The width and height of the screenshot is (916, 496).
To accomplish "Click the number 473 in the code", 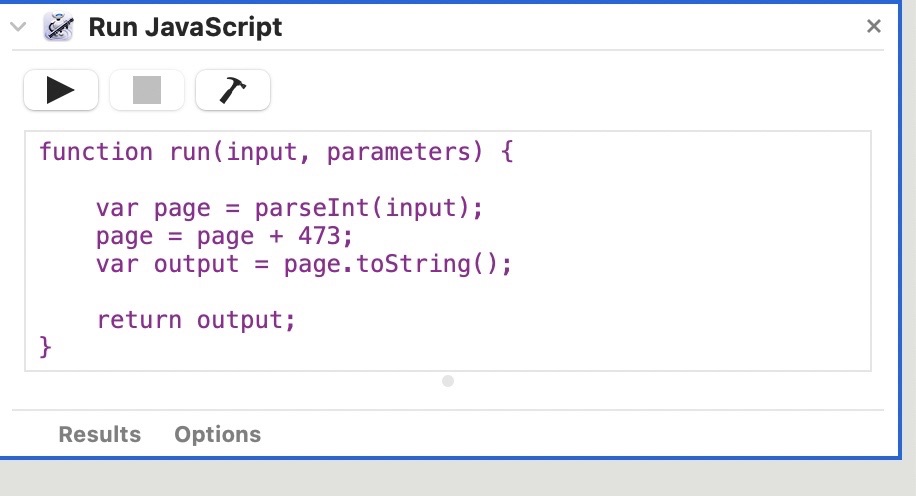I will [x=319, y=236].
